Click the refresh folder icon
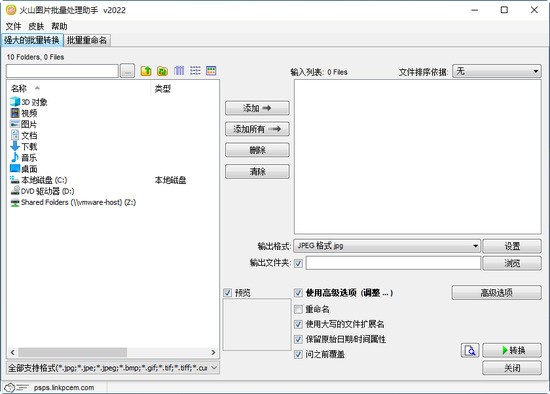The width and height of the screenshot is (550, 394). 162,71
